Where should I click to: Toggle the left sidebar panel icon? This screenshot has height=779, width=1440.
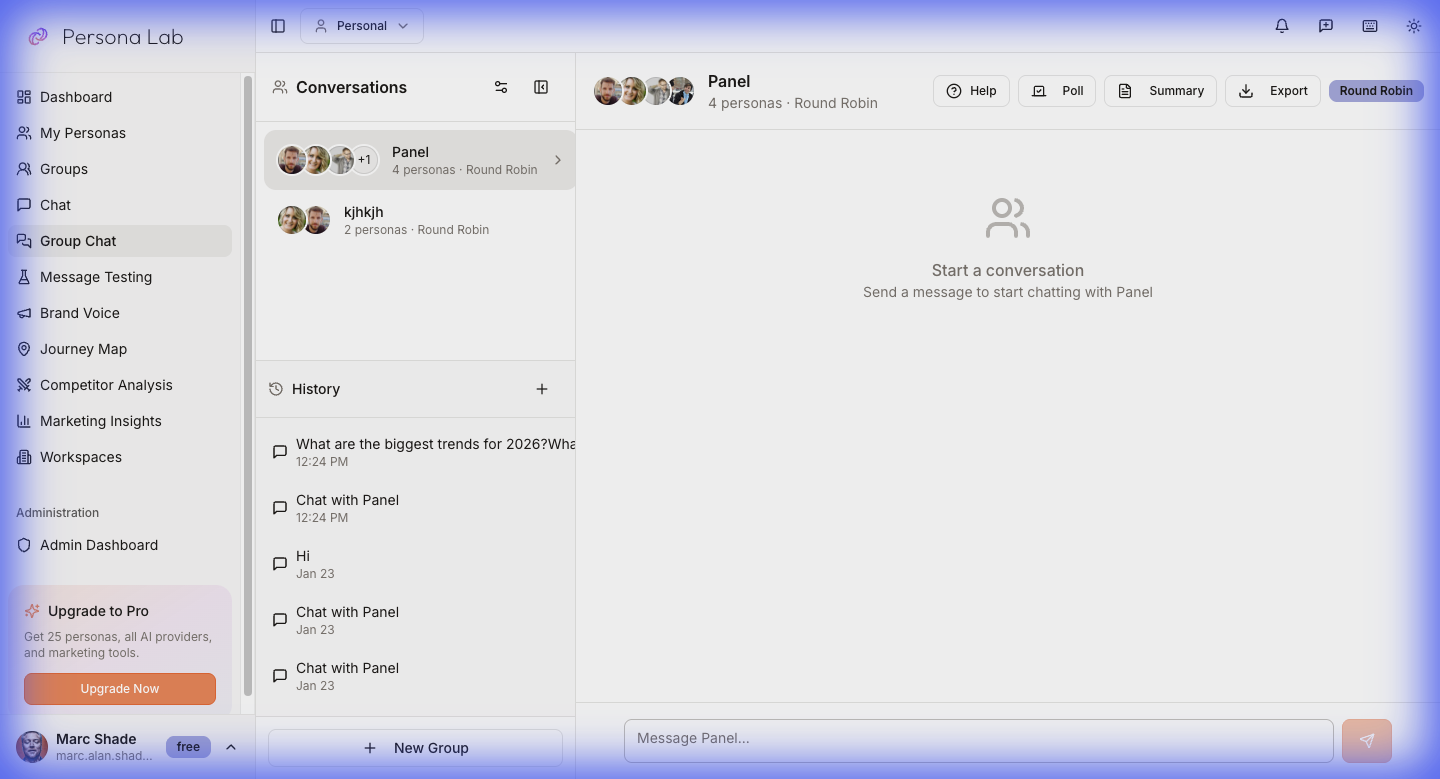[278, 26]
